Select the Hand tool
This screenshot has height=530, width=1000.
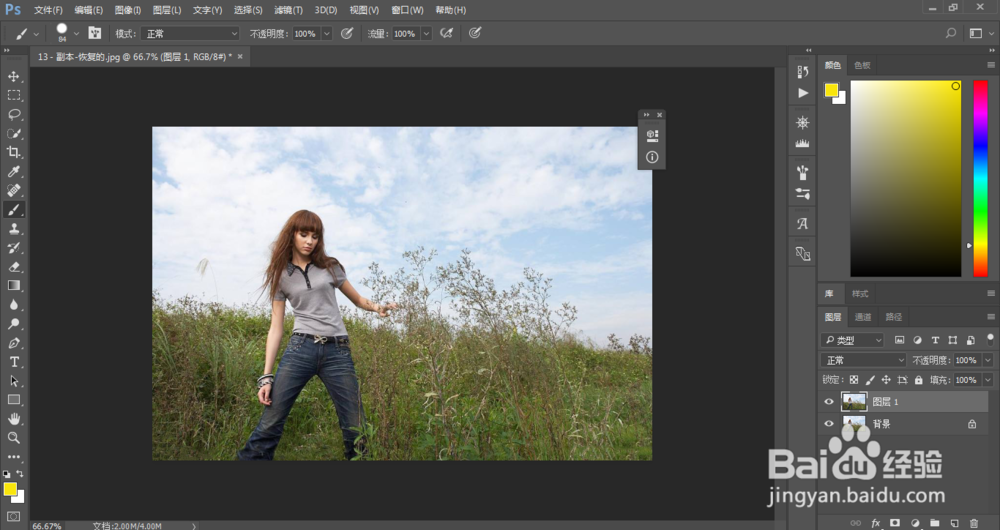click(x=13, y=418)
